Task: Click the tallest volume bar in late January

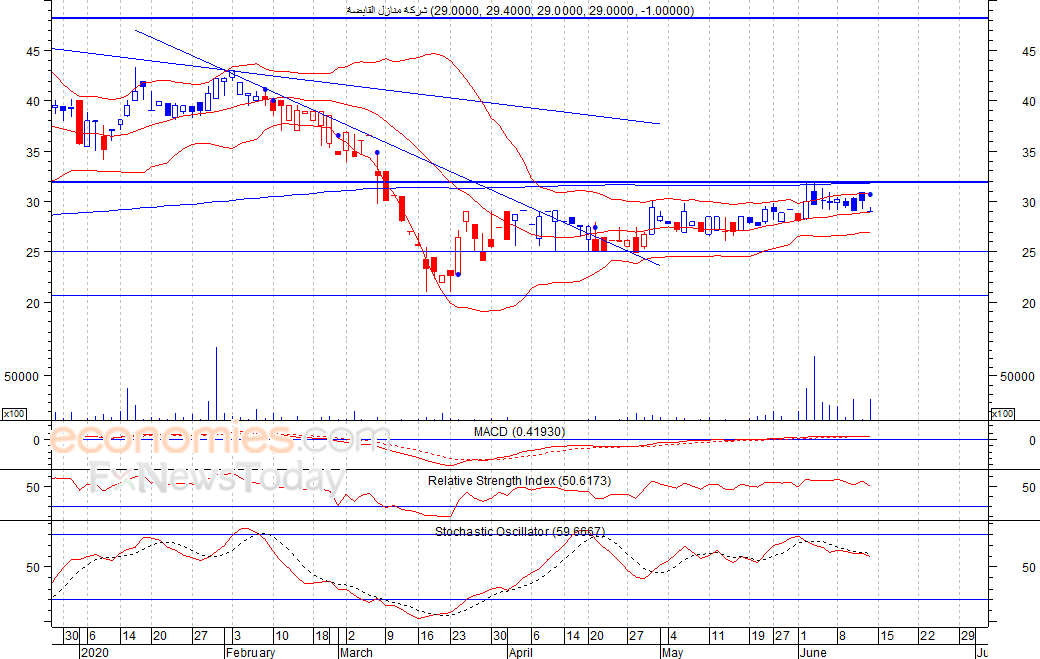Action: pyautogui.click(x=216, y=383)
